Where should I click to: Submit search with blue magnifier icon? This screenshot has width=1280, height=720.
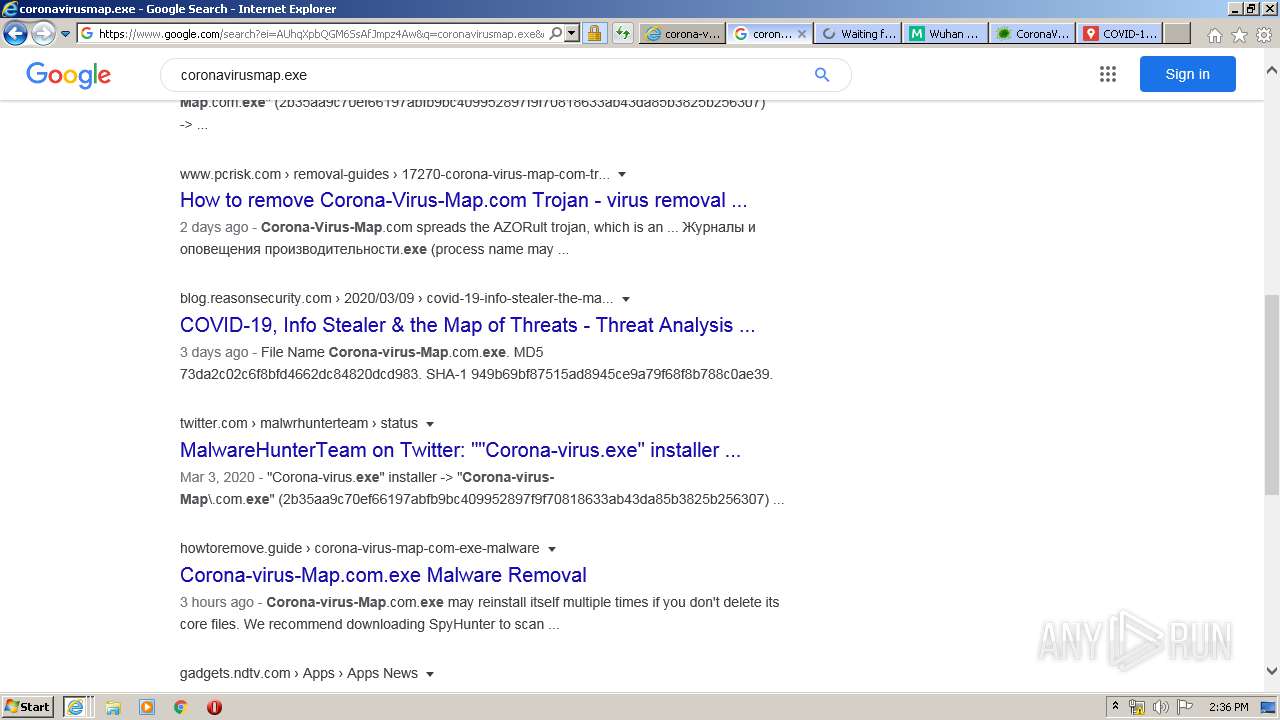point(822,75)
